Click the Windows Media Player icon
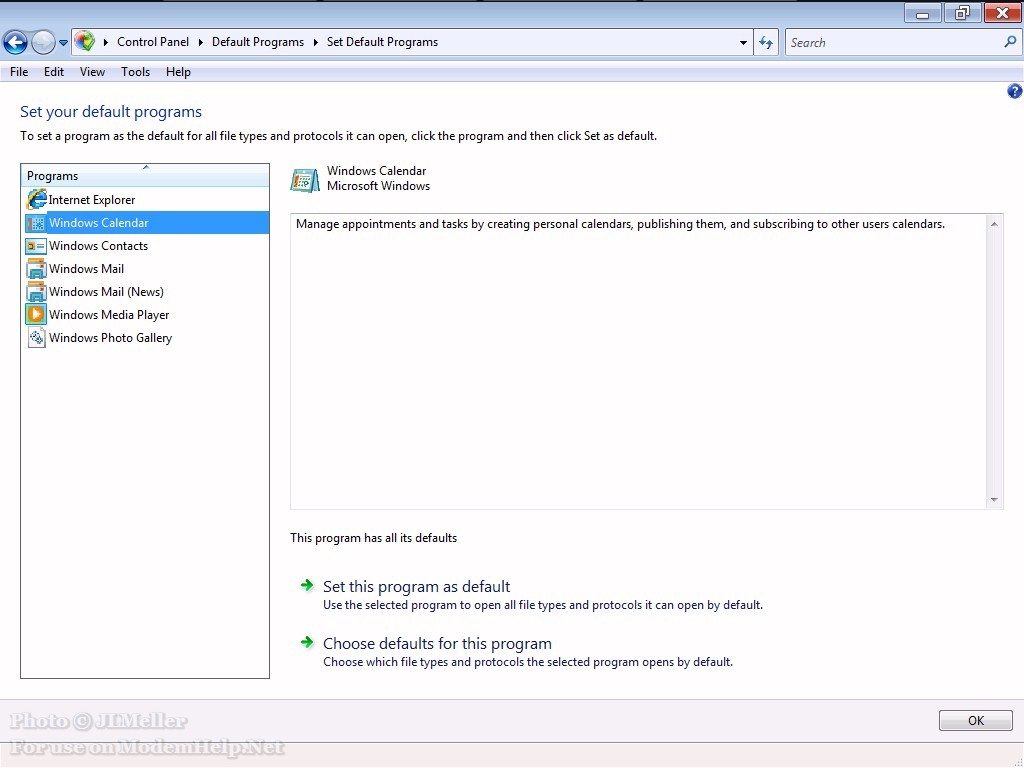 [36, 314]
